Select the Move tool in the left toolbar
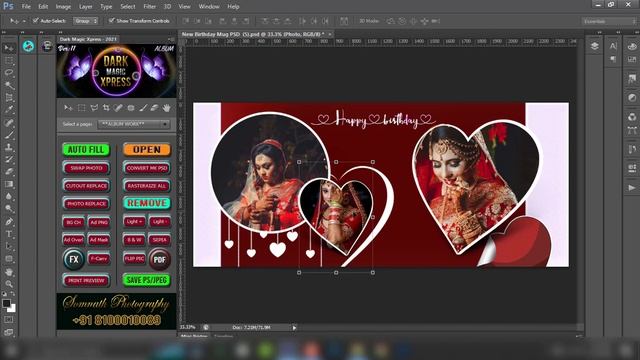Viewport: 640px width, 360px height. (9, 48)
